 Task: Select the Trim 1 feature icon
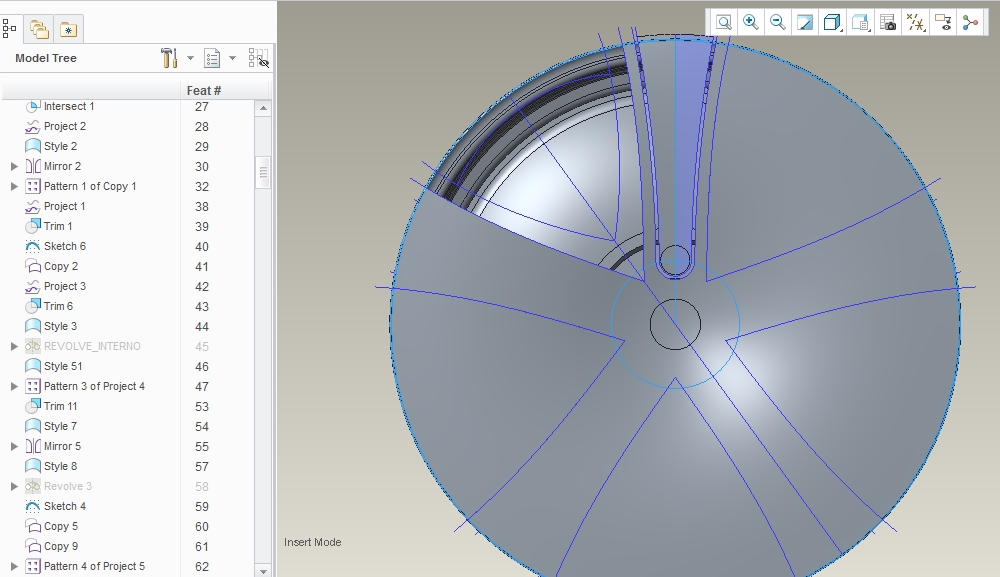pos(33,226)
